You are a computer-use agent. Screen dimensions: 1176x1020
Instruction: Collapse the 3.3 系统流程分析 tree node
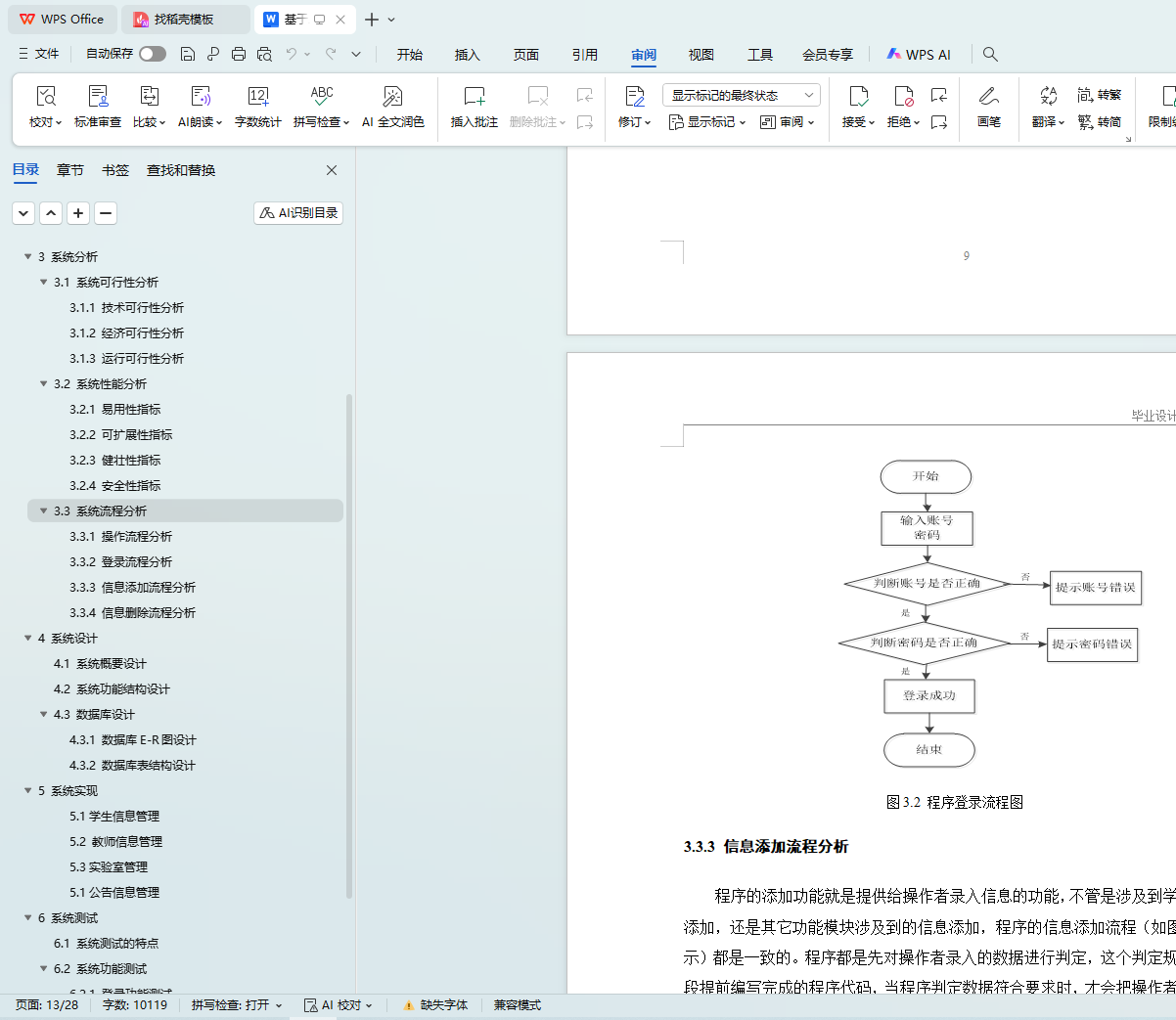point(43,510)
